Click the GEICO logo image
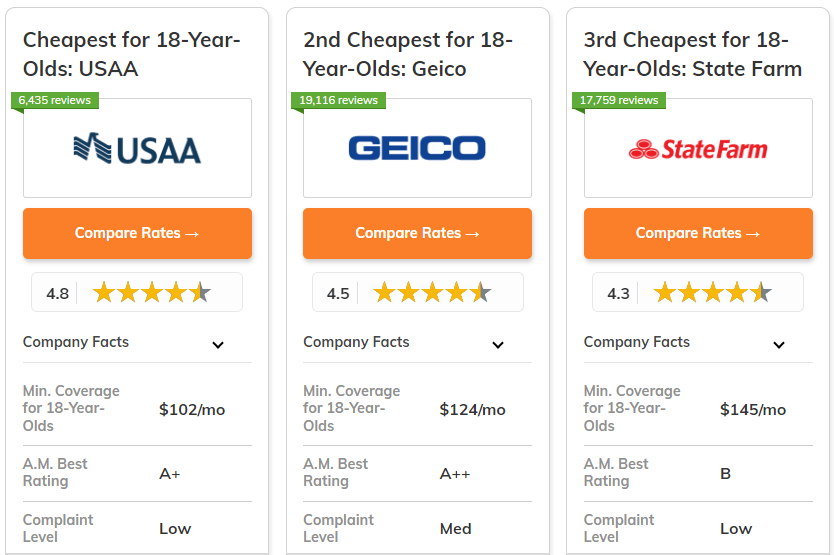Image resolution: width=834 pixels, height=555 pixels. coord(417,148)
